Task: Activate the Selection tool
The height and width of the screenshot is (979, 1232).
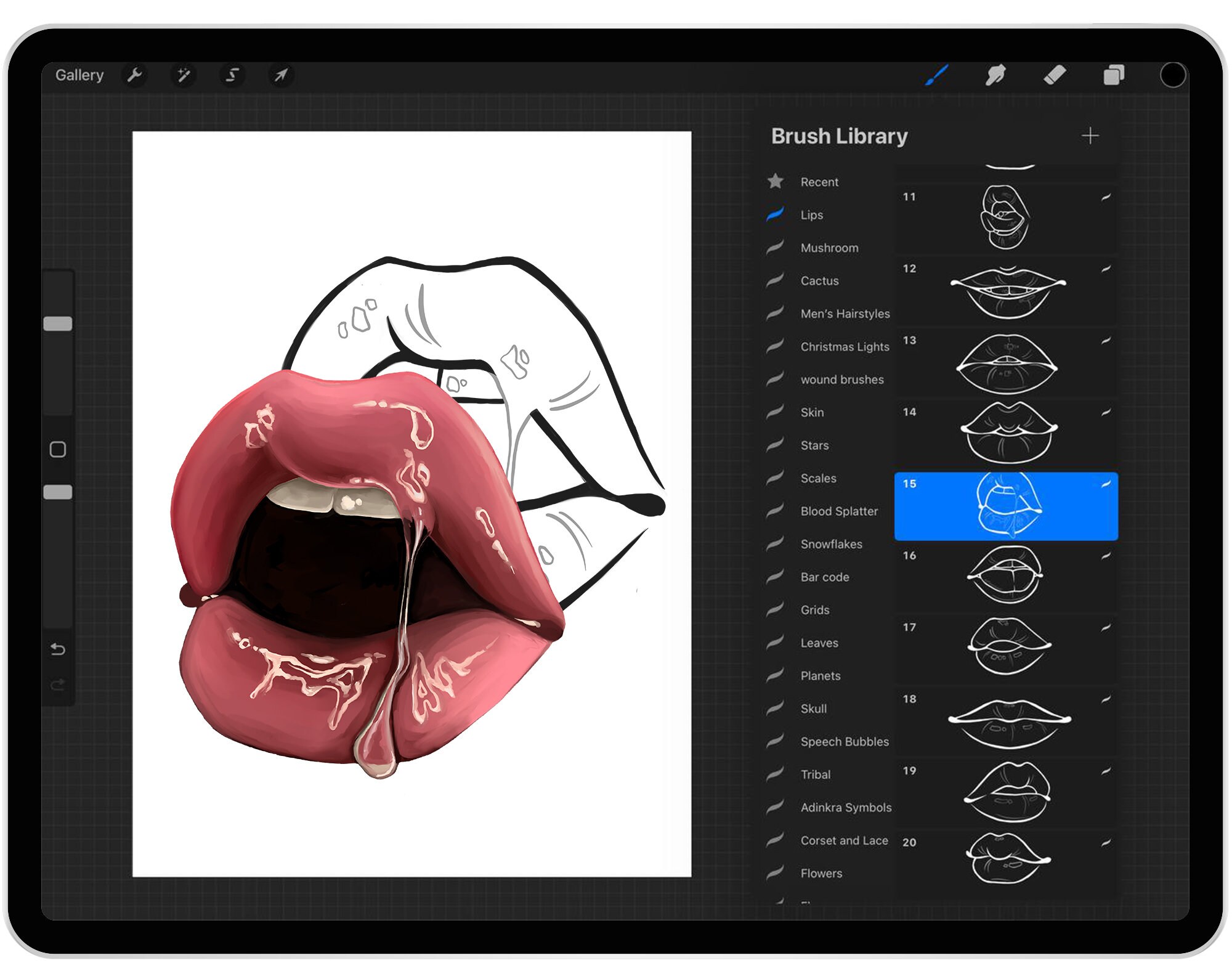Action: (232, 75)
